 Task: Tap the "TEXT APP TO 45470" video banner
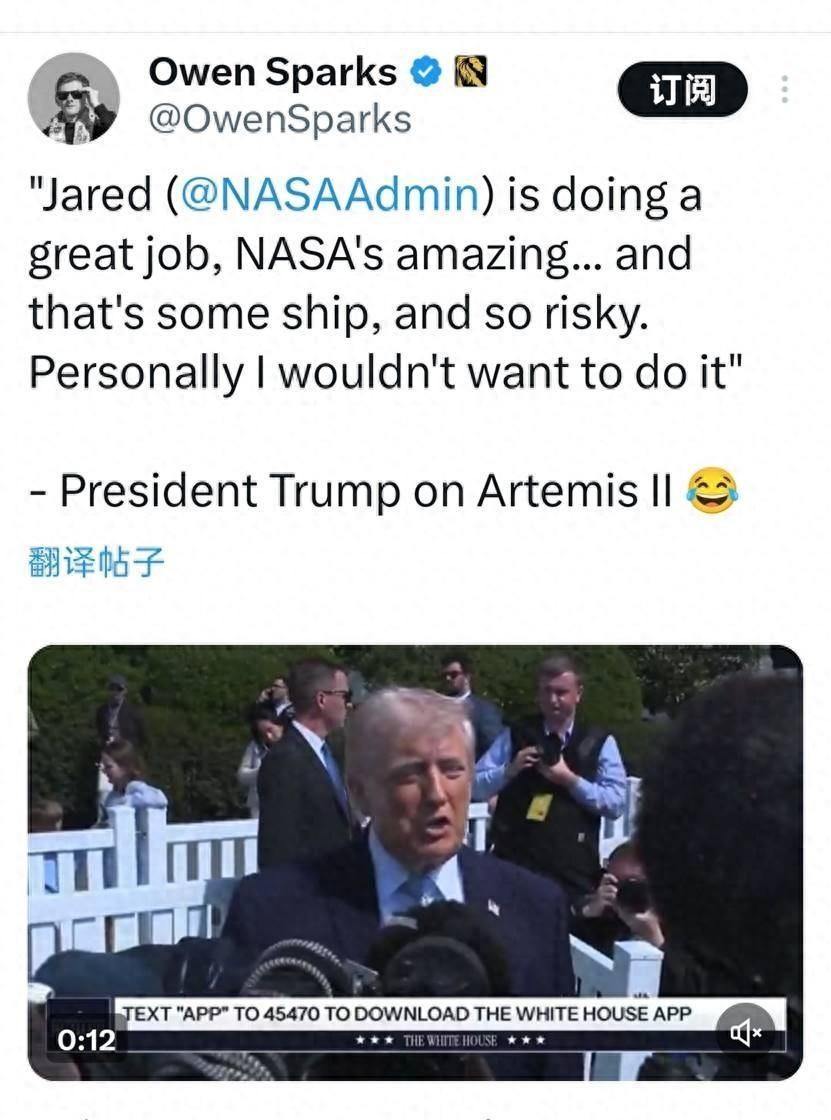pos(407,1014)
